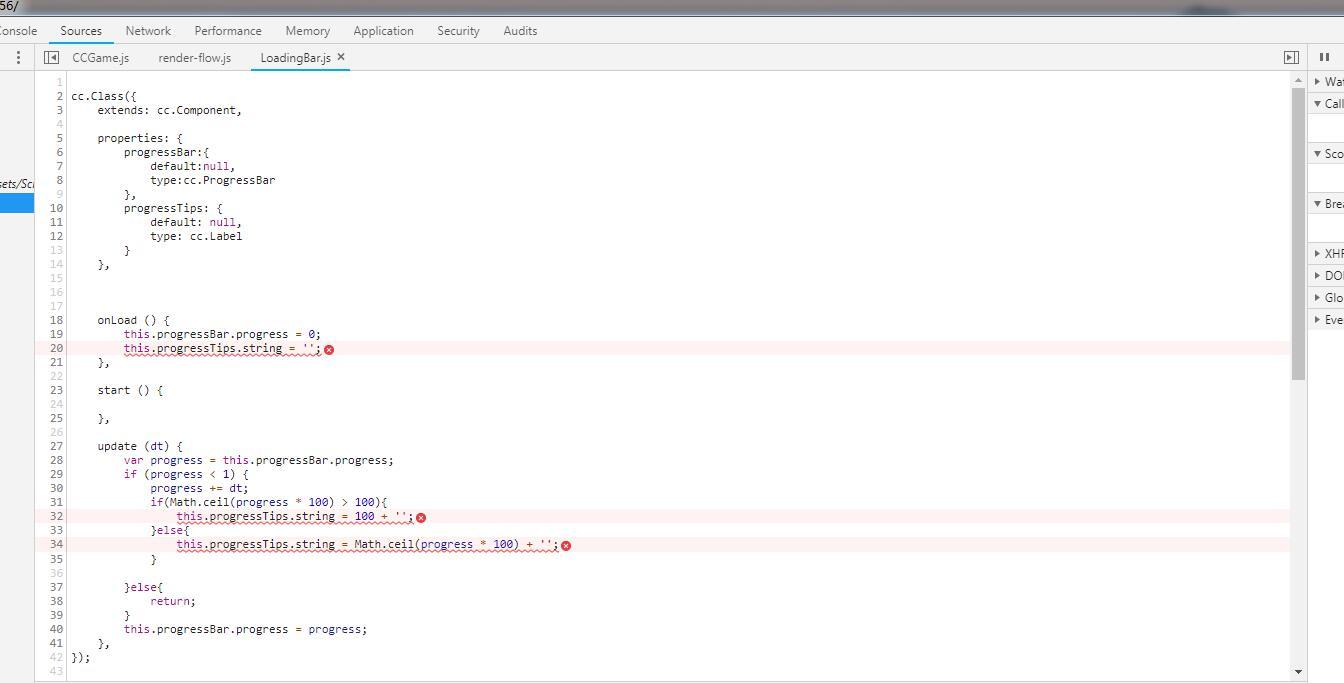Image resolution: width=1344 pixels, height=683 pixels.
Task: Select the highlighted file in navigator
Action: [x=17, y=203]
